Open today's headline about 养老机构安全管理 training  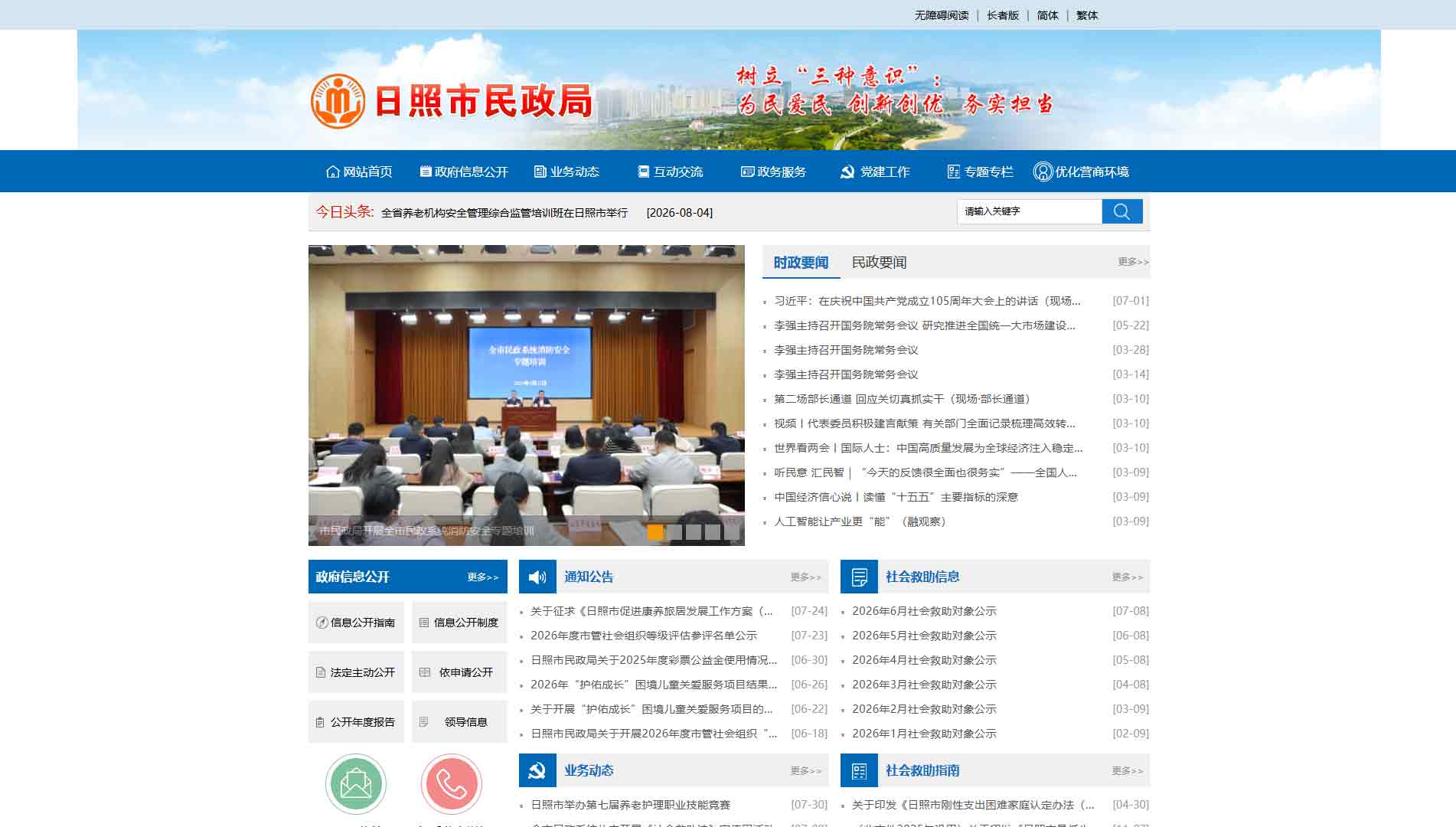pos(504,213)
